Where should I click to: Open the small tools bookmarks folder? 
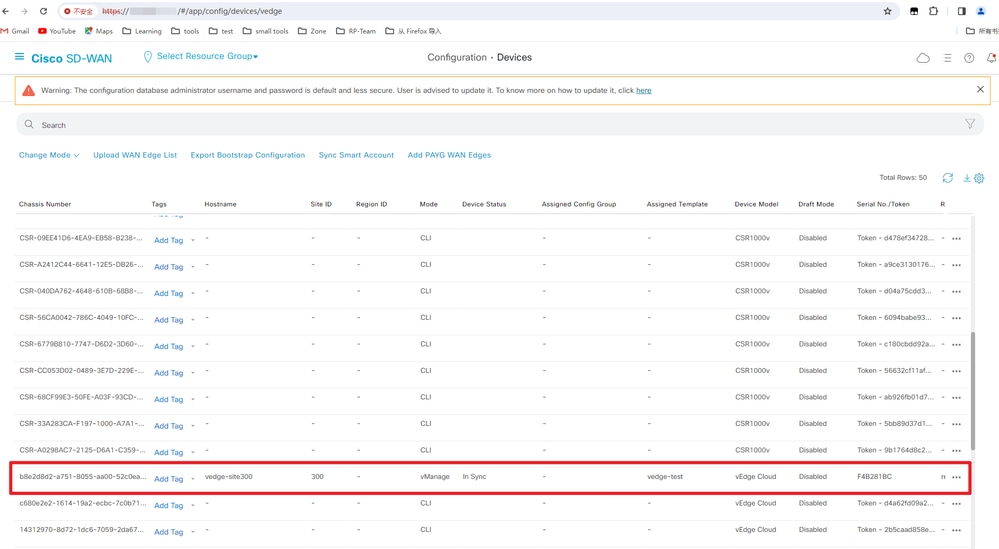[x=266, y=31]
